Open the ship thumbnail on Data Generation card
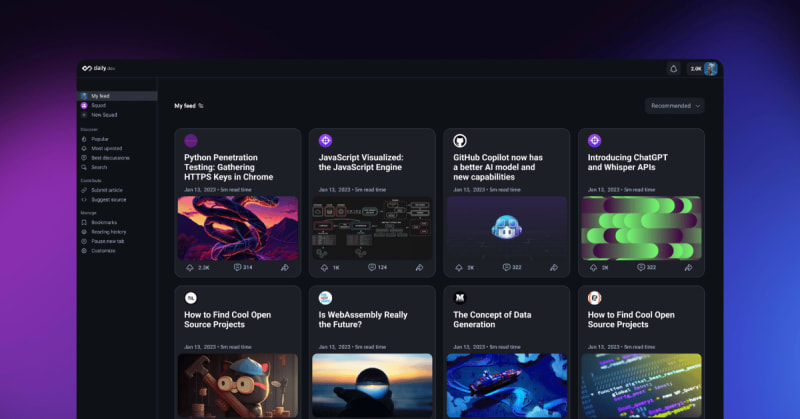The height and width of the screenshot is (419, 800). click(507, 386)
